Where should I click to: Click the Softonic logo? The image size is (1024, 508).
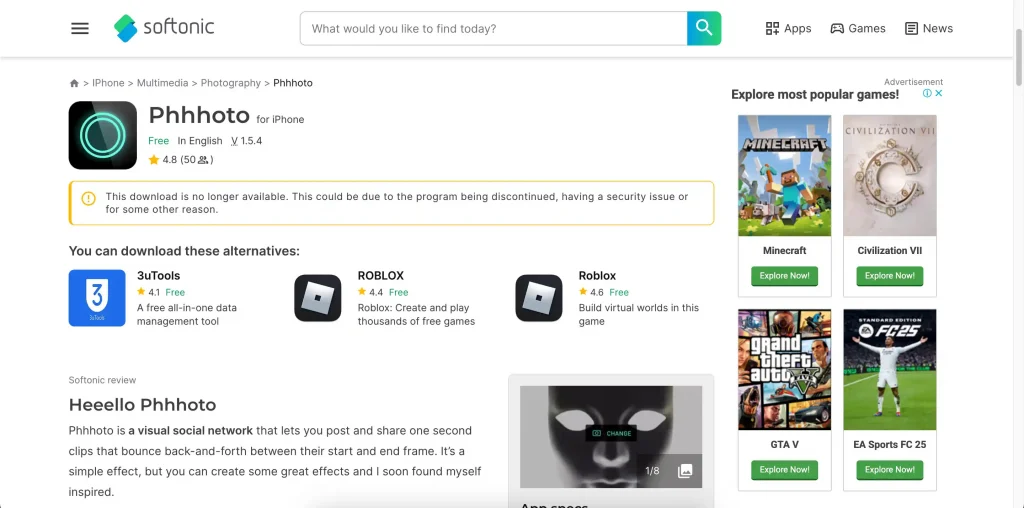[x=164, y=28]
